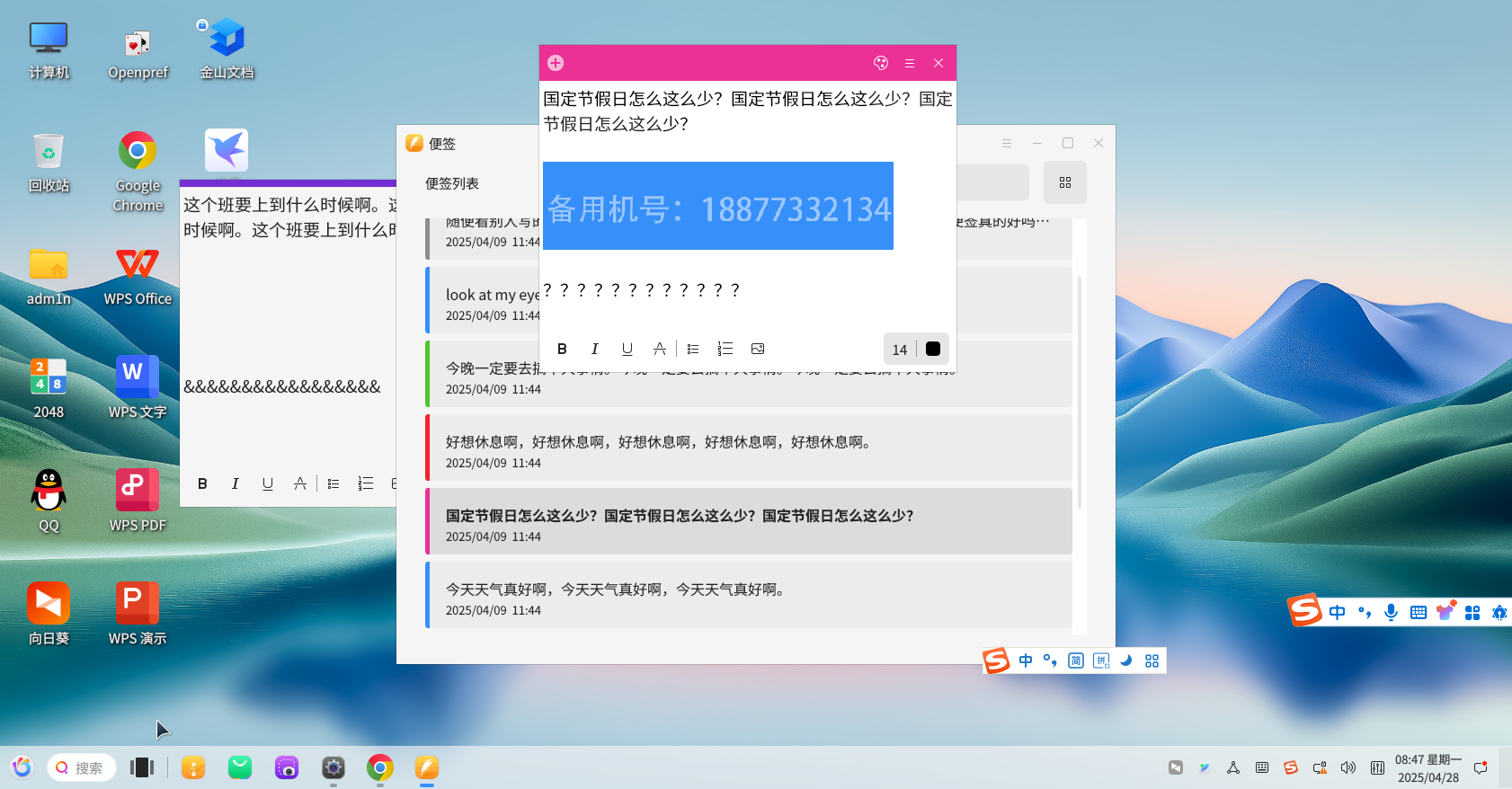Screen dimensions: 1512x789
Task: Apply bulleted list in the pink note
Action: 693,349
